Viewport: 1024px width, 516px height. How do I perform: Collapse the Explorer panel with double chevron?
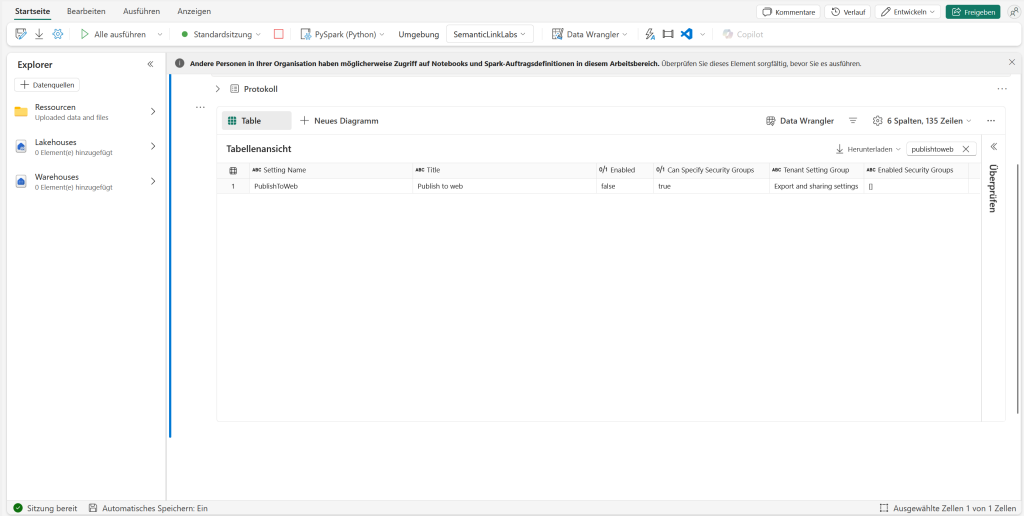(150, 64)
